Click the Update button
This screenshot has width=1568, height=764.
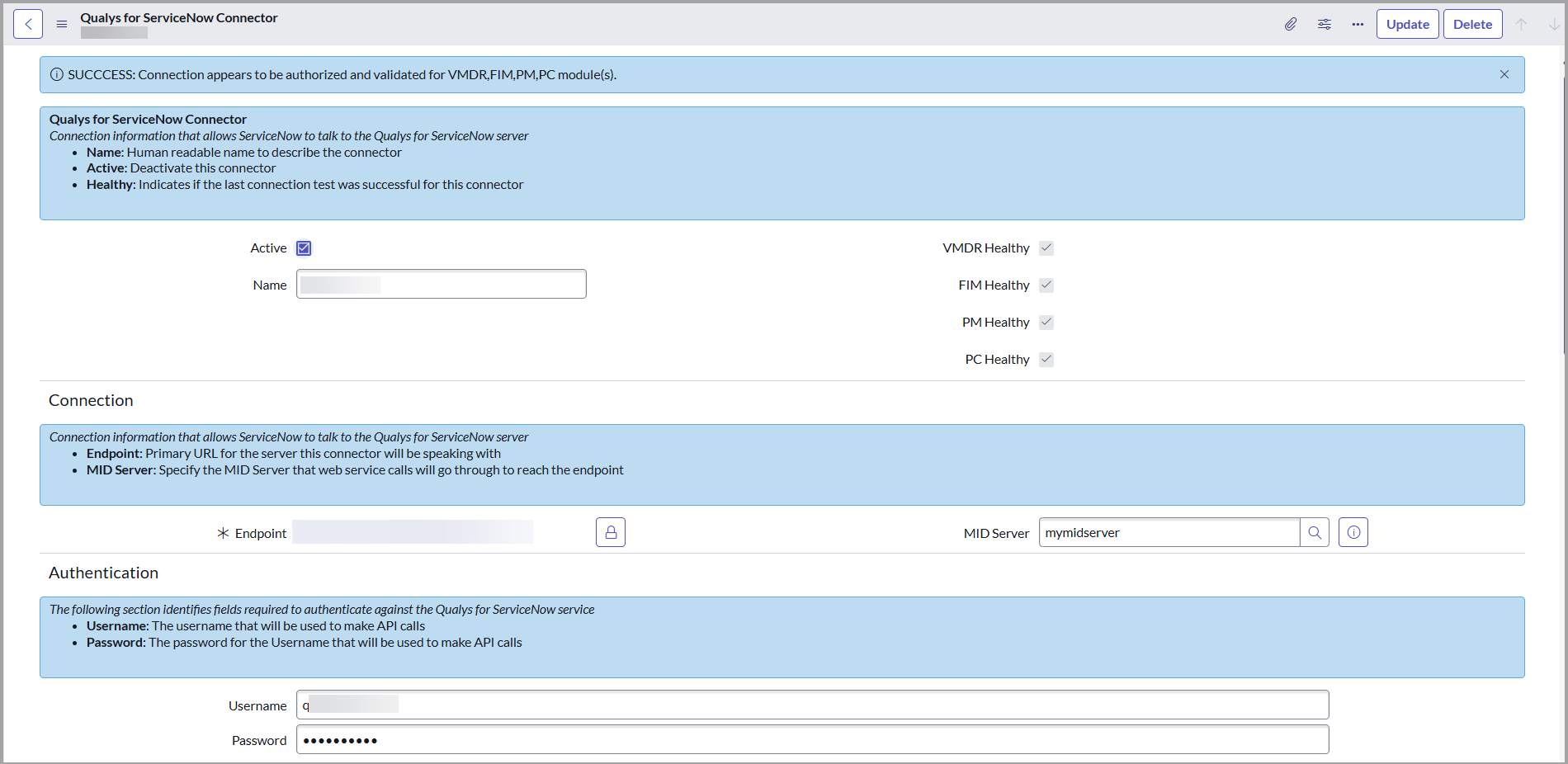[x=1408, y=24]
